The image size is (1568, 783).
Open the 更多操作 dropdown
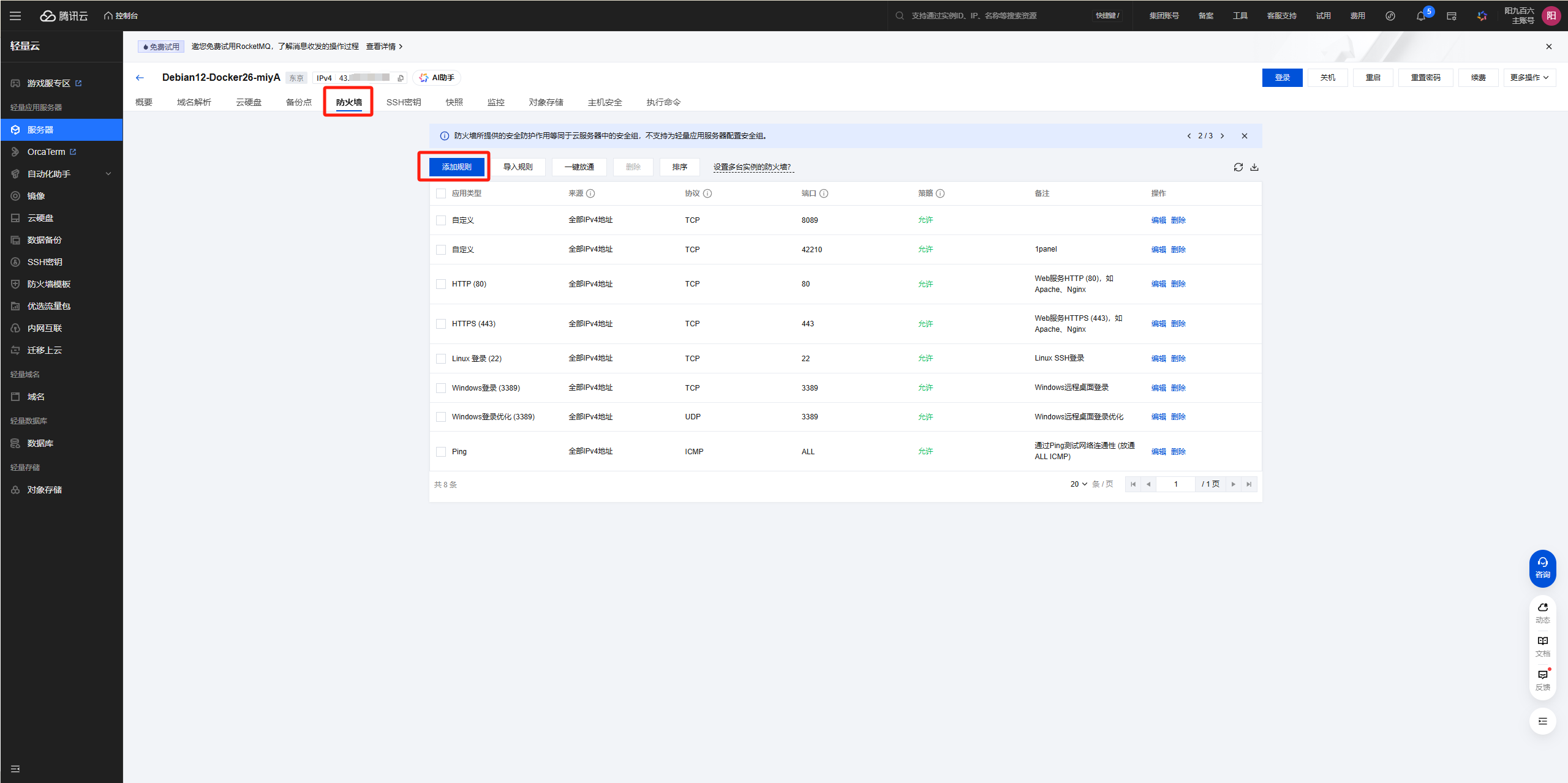click(x=1529, y=77)
